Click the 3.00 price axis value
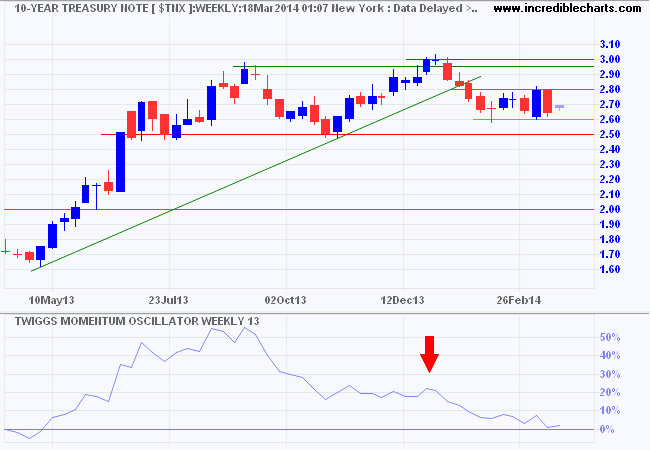The image size is (650, 450). 610,59
